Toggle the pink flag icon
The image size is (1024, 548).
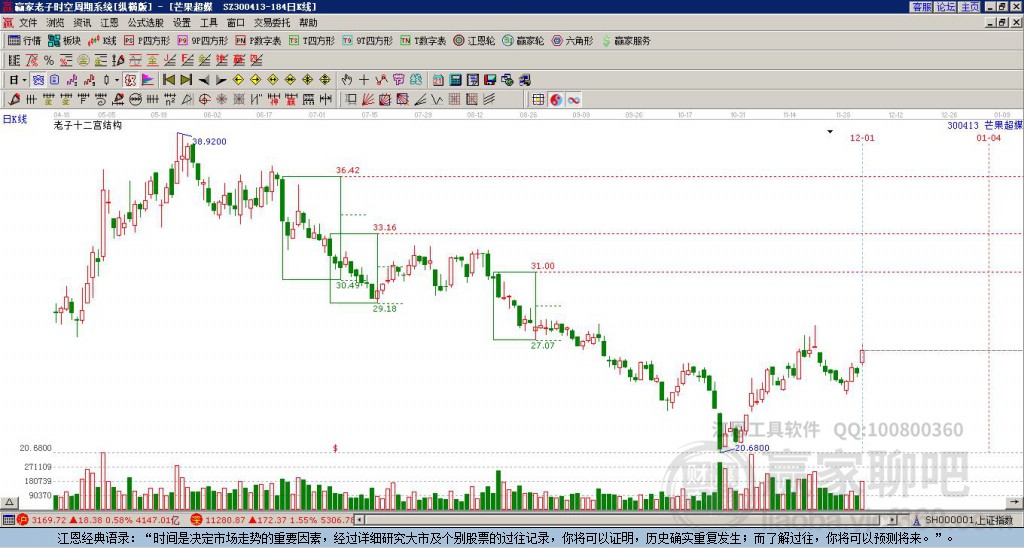148,80
